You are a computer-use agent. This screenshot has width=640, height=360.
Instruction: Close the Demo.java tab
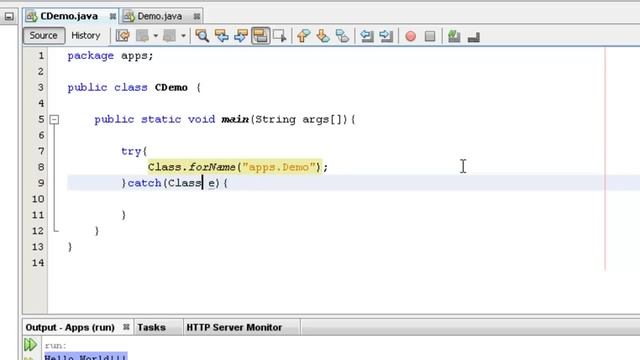pyautogui.click(x=197, y=16)
